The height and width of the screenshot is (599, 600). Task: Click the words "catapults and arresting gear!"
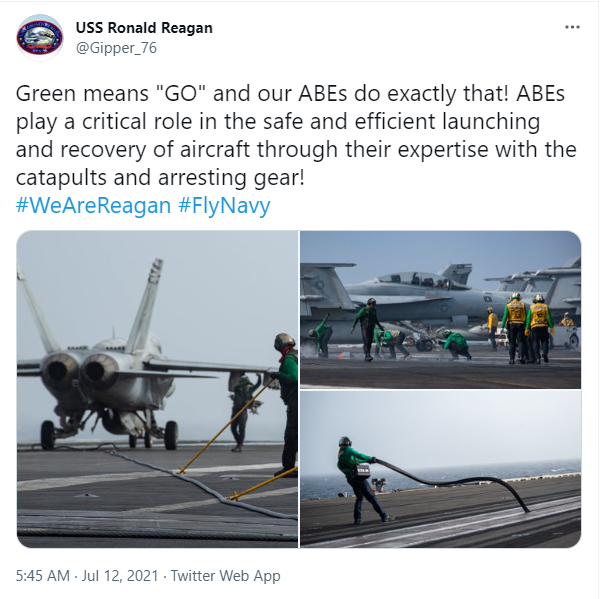click(160, 178)
